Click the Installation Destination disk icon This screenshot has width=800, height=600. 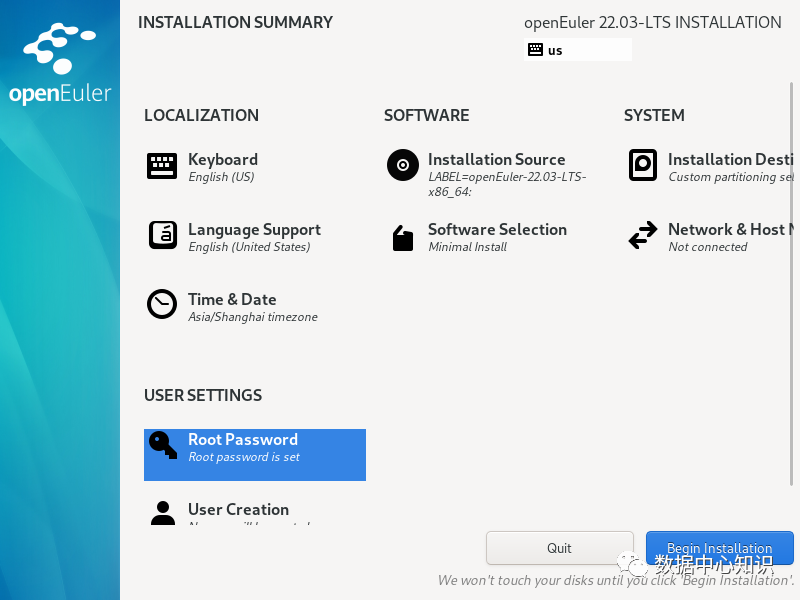642,165
